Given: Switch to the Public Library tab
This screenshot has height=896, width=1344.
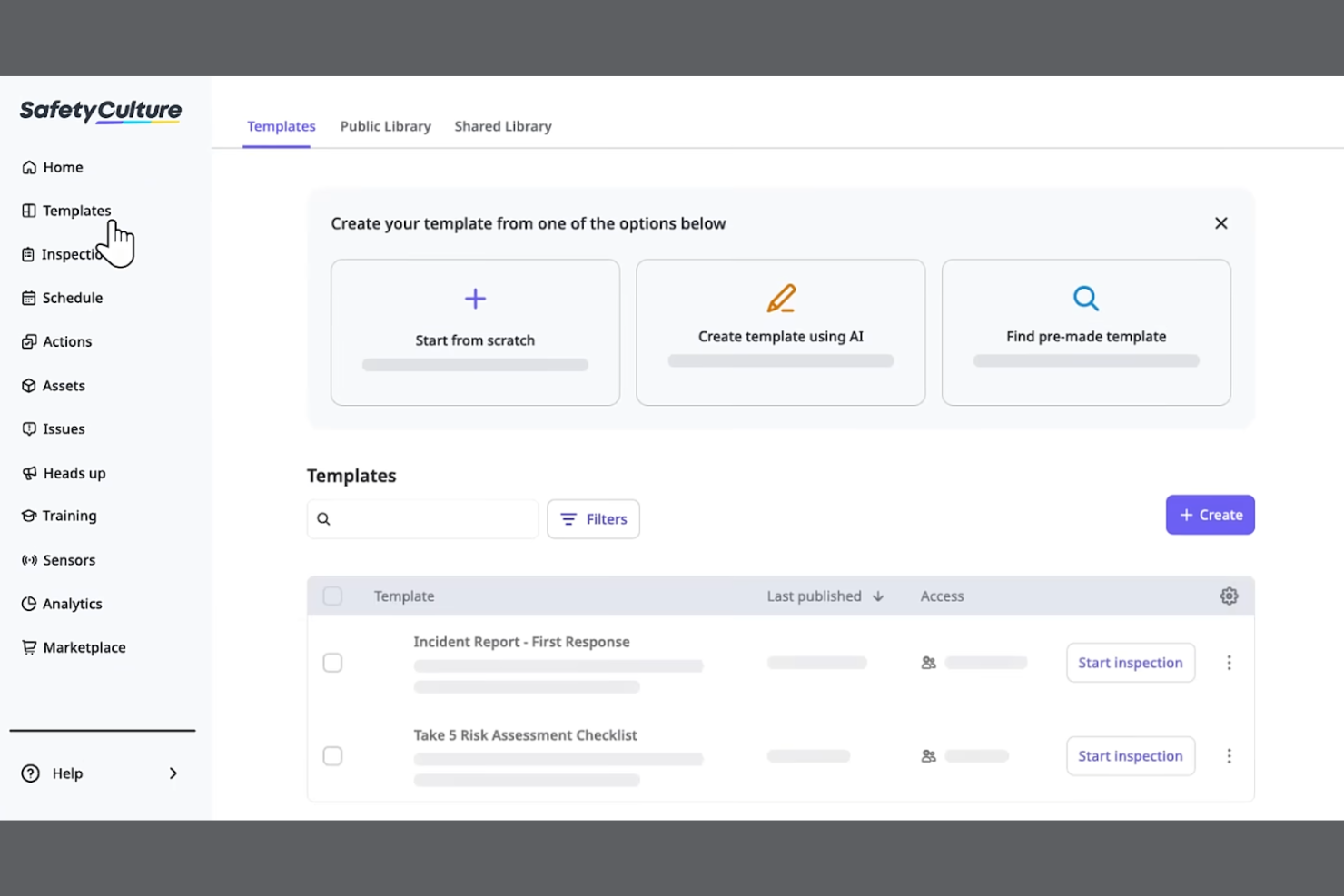Looking at the screenshot, I should (385, 126).
